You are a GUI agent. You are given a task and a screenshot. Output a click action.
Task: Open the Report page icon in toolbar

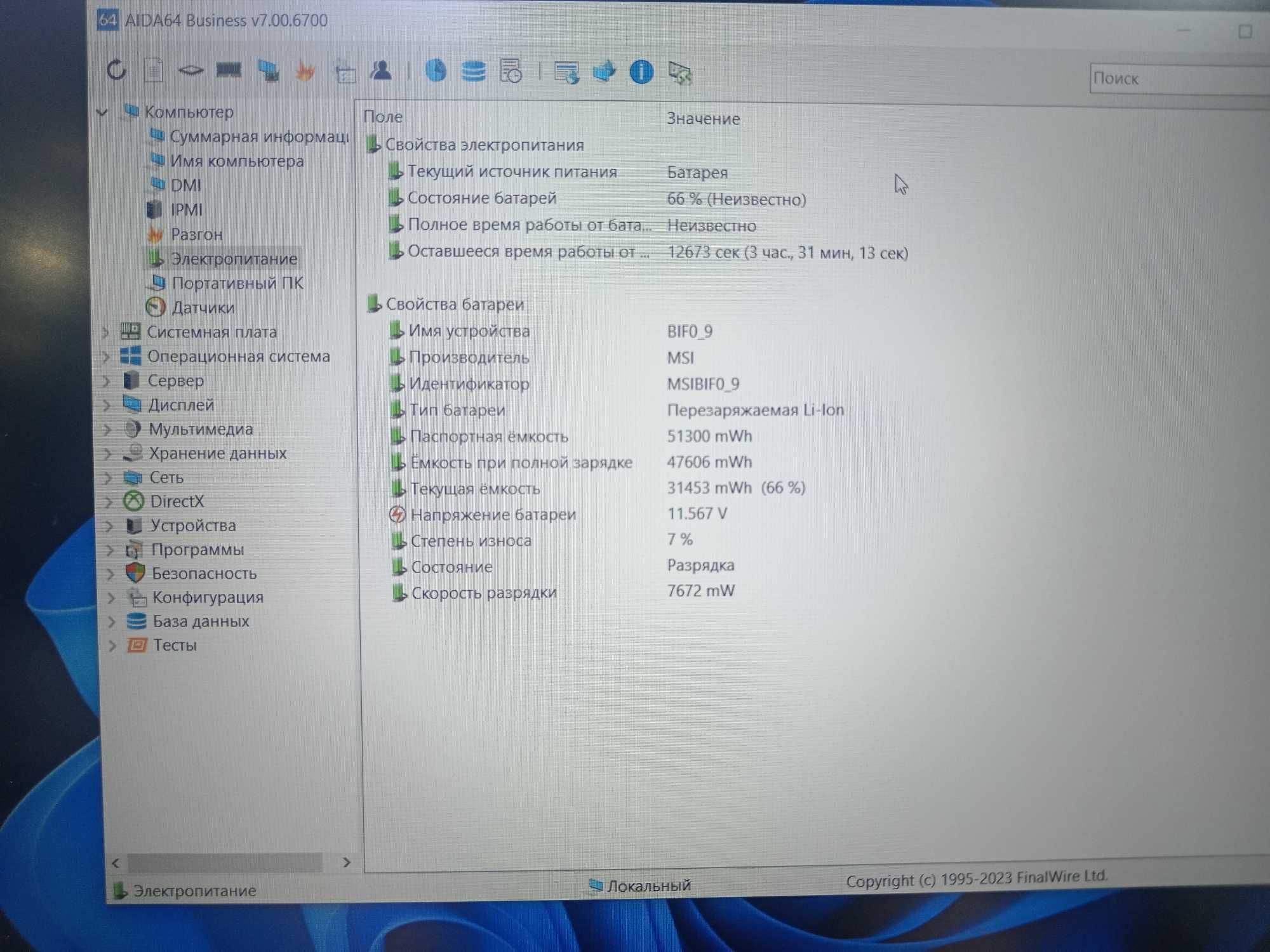click(x=153, y=70)
